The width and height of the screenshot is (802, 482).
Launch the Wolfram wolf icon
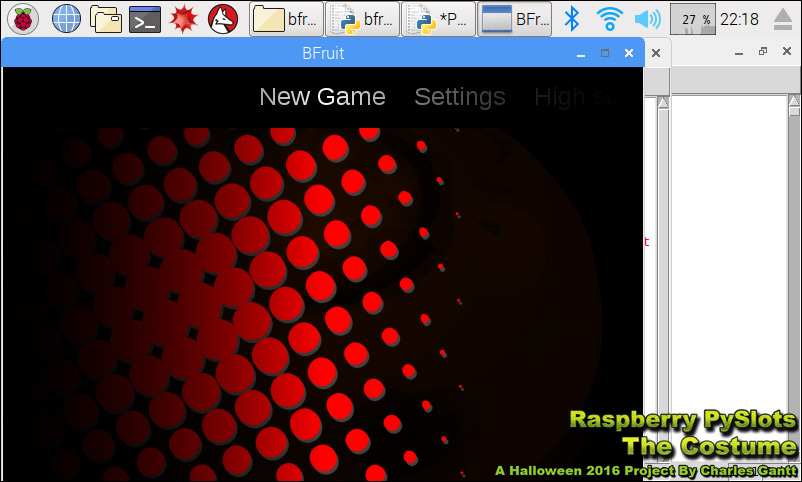pos(223,19)
